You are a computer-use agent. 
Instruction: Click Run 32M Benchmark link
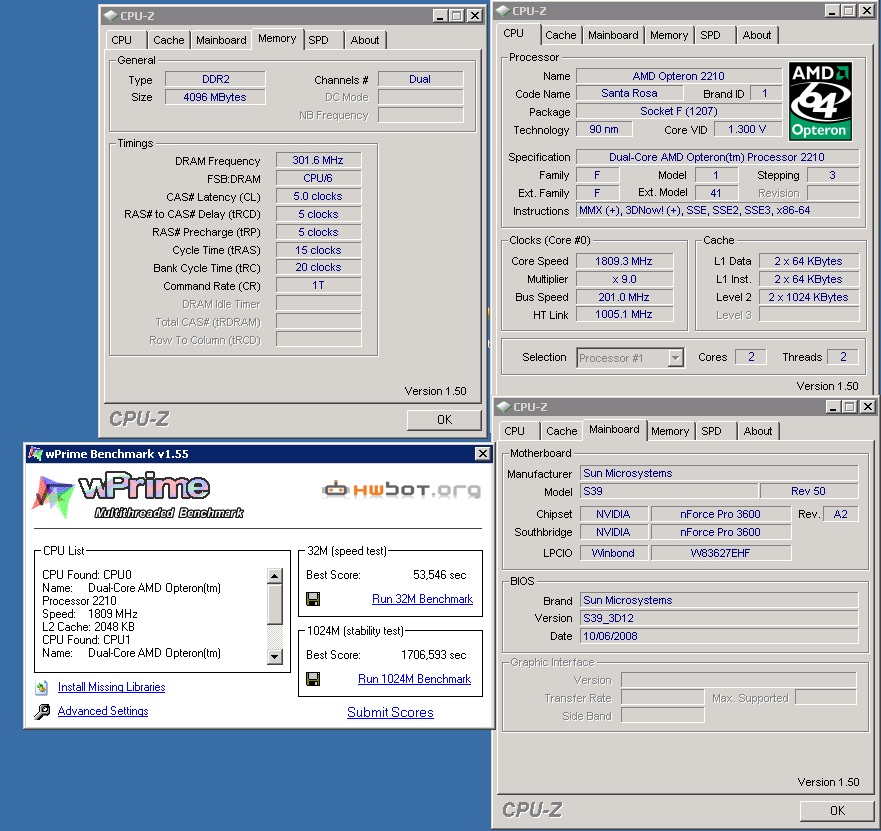coord(423,599)
